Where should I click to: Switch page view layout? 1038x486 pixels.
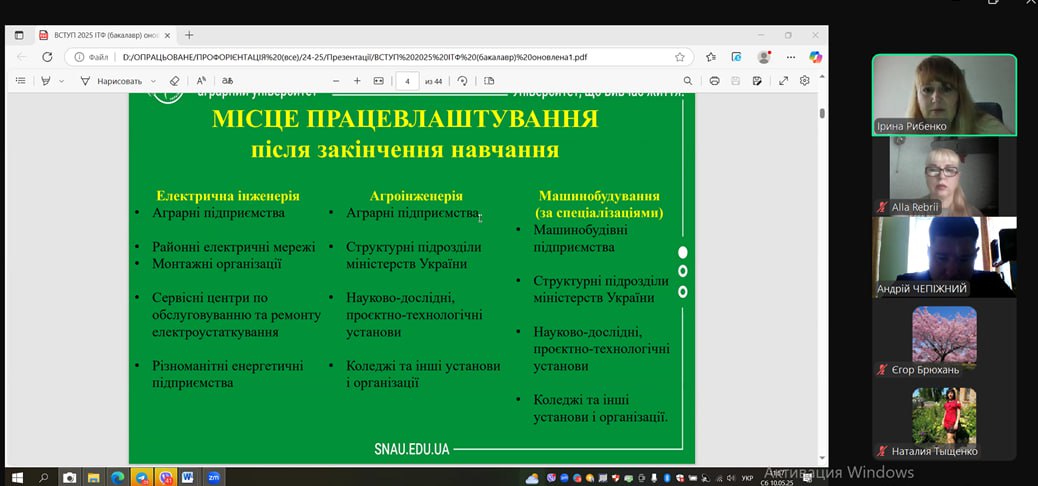(x=489, y=81)
